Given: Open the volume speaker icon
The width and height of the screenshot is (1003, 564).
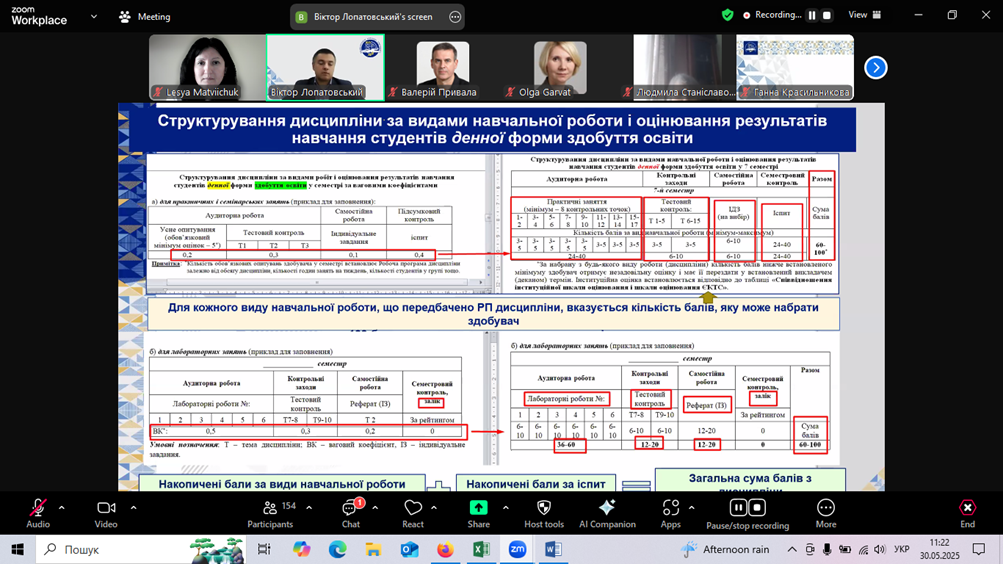Looking at the screenshot, I should coord(880,549).
